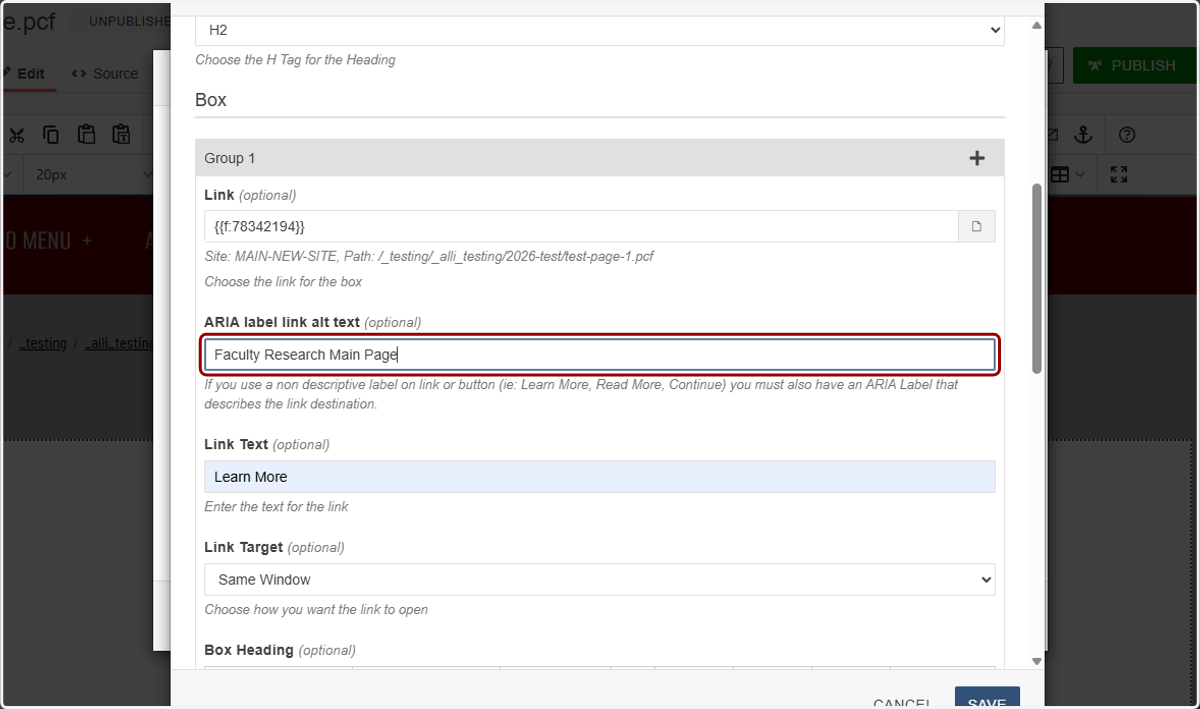Click the 'Site: MAIN-NEW-SITE, Path' text line
The image size is (1200, 709).
[429, 257]
